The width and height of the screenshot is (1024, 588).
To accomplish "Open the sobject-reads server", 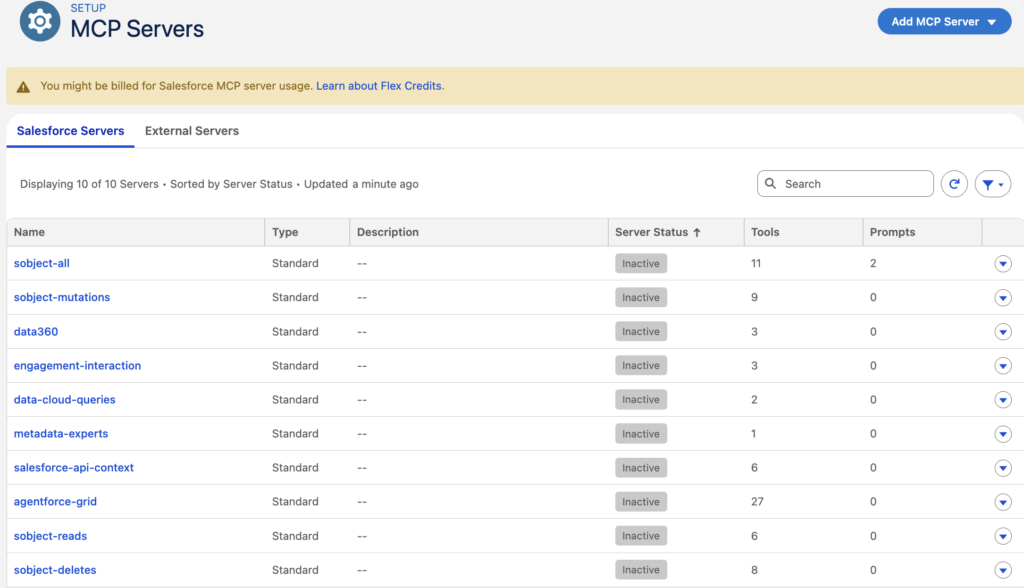I will pos(50,536).
